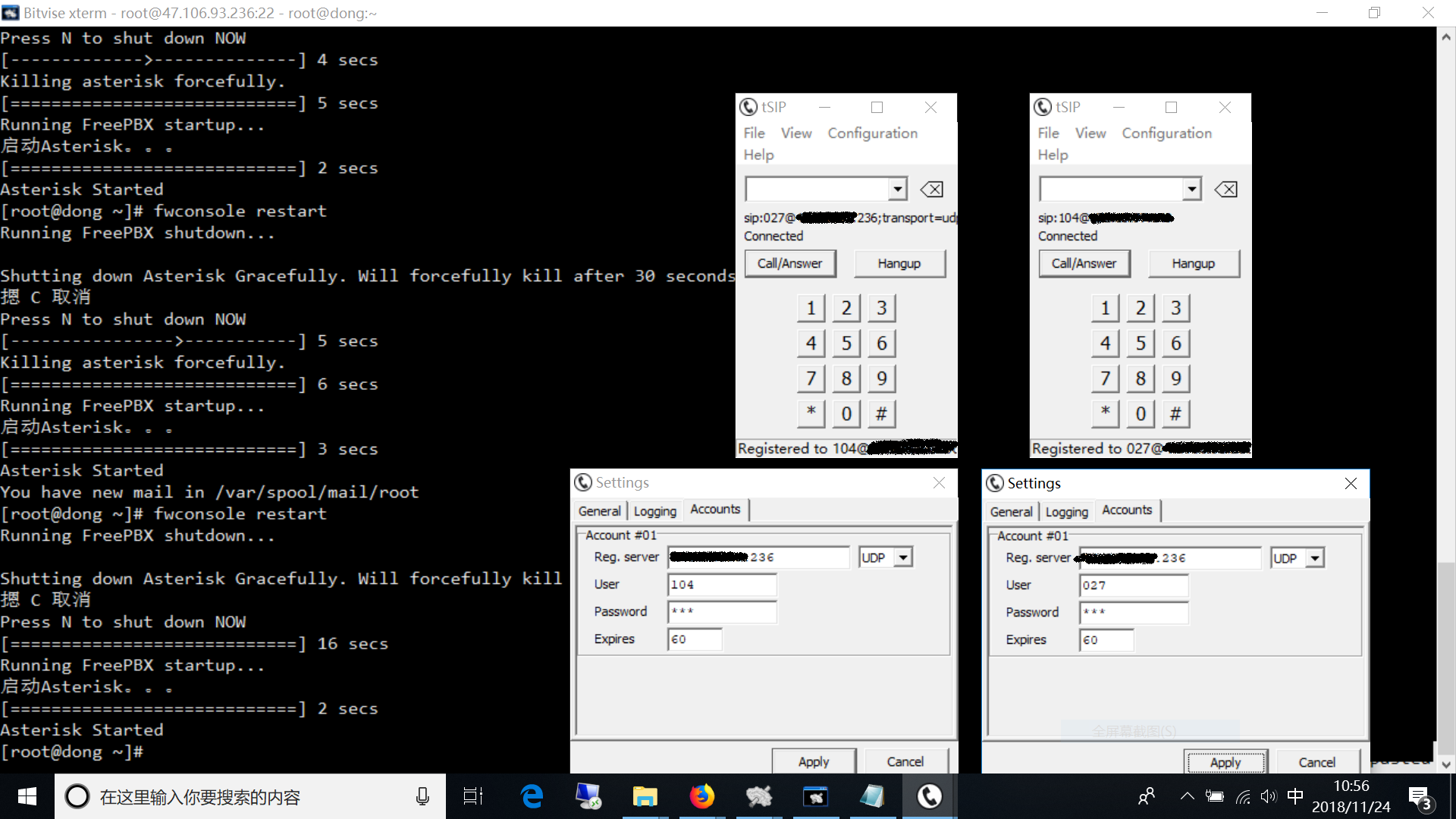Click backspace icon in left tSIP window
The width and height of the screenshot is (1456, 819).
tap(931, 190)
